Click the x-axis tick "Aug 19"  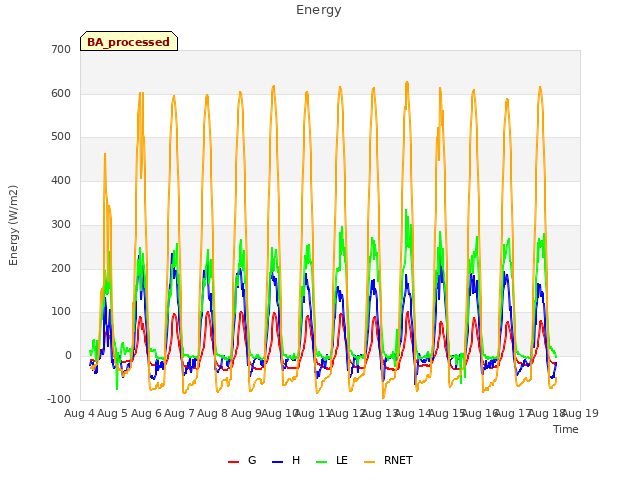[580, 413]
